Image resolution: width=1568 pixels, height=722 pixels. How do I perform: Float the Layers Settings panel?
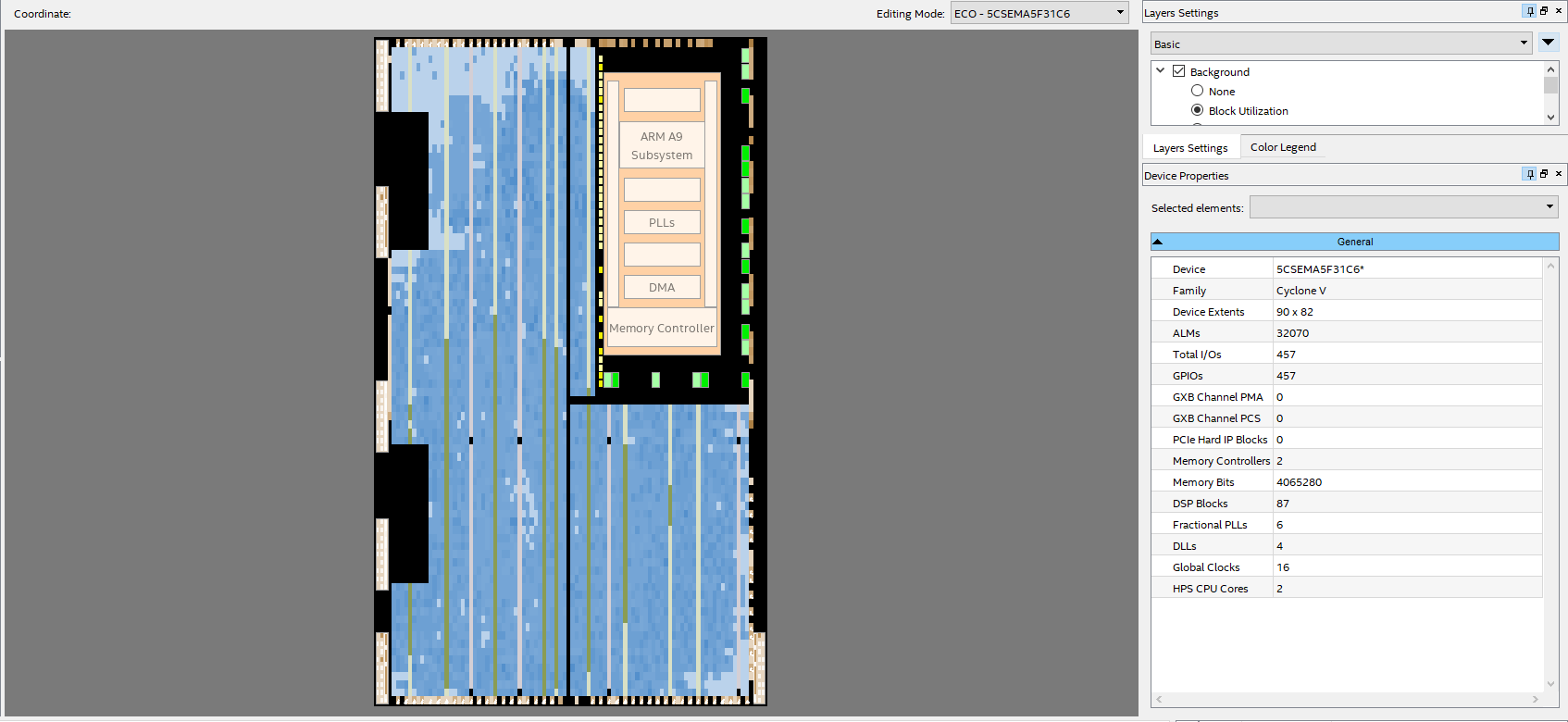pyautogui.click(x=1544, y=11)
